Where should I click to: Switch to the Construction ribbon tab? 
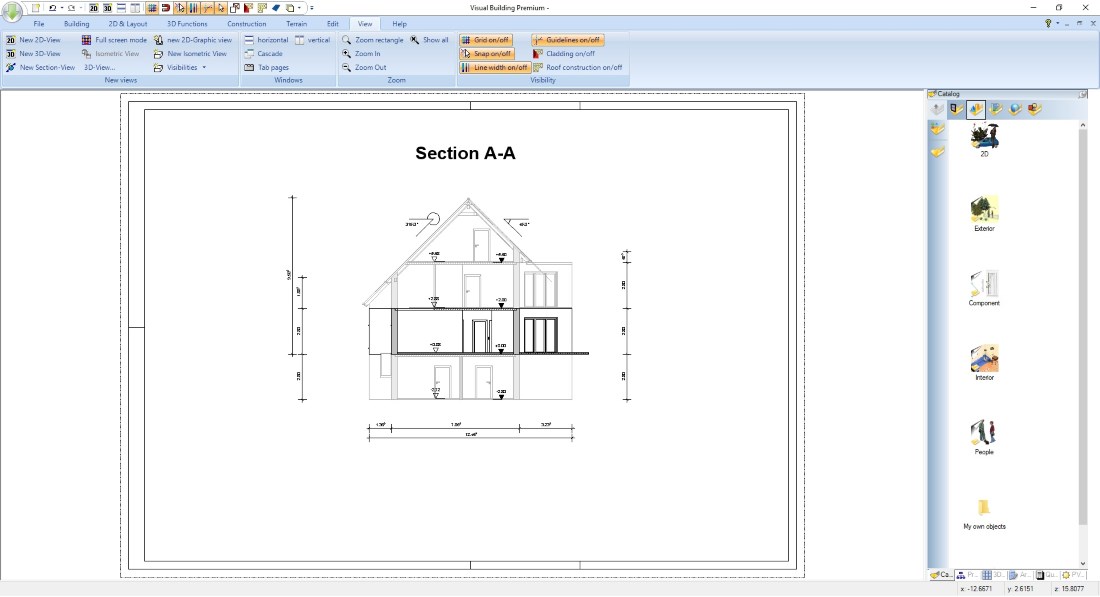[246, 23]
